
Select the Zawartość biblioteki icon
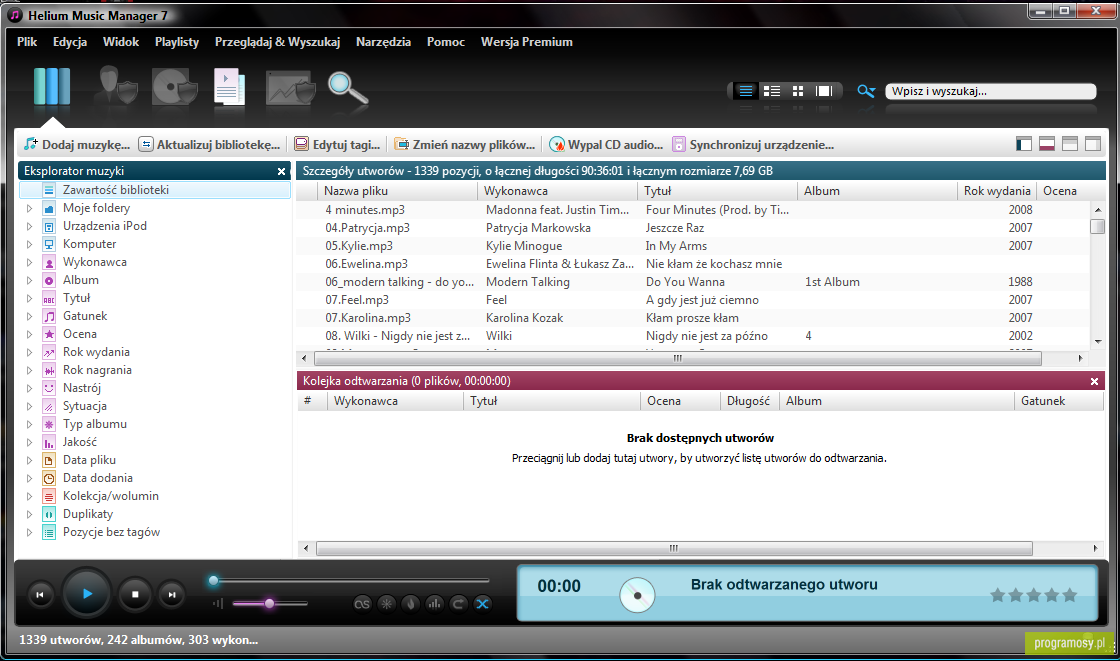(49, 190)
